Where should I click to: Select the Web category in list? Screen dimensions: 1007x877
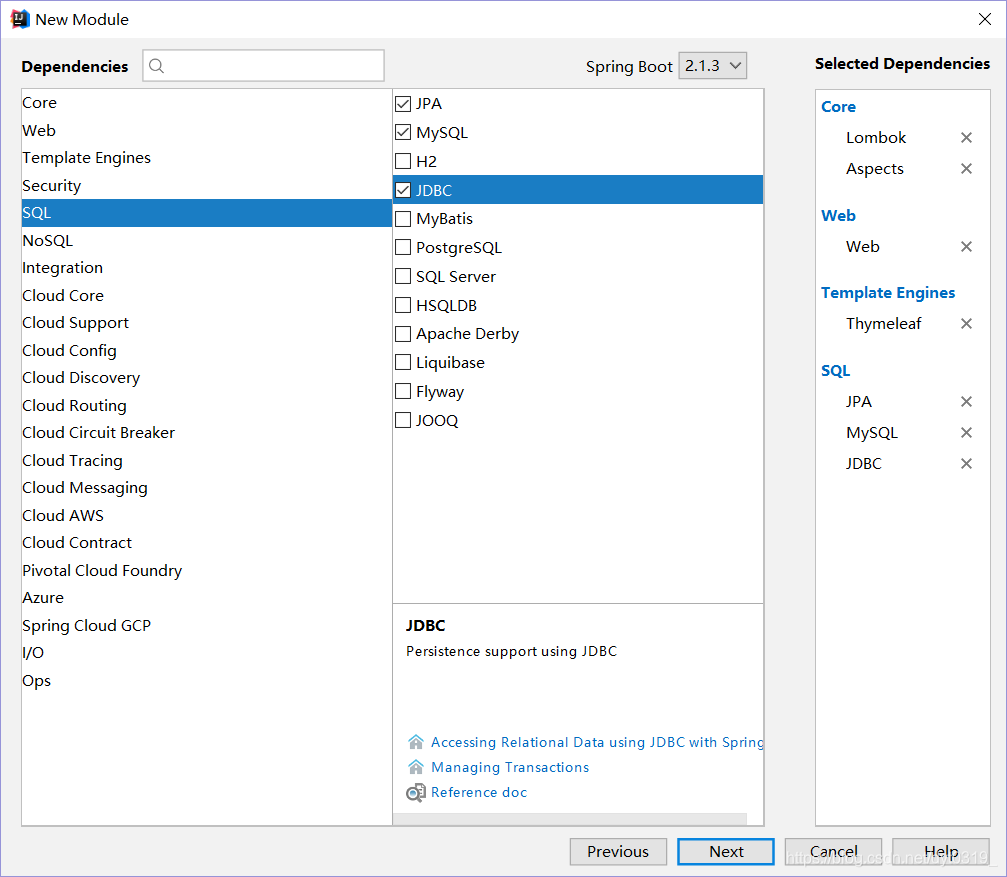point(206,130)
